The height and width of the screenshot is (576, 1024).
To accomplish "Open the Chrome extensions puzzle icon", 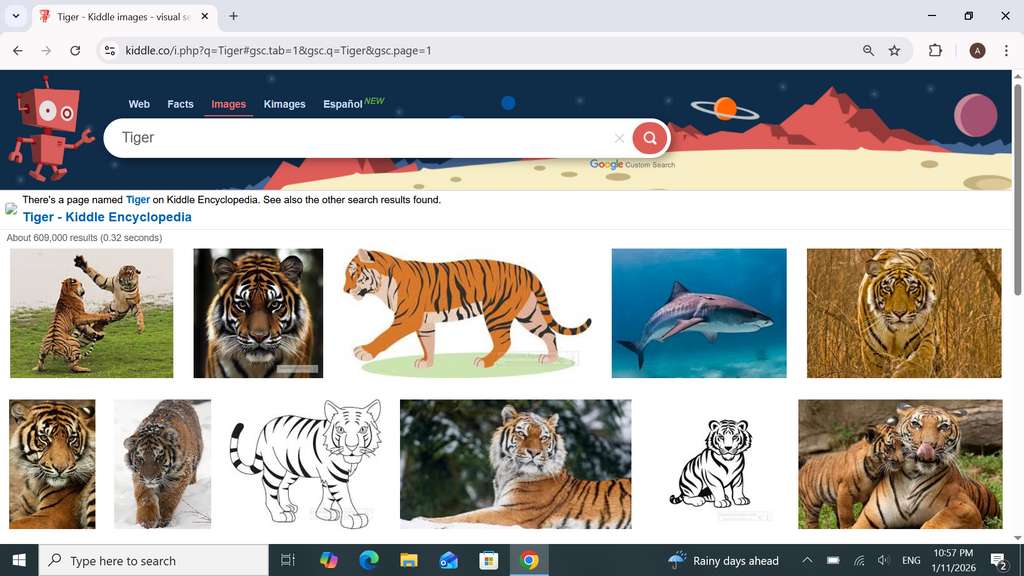I will click(x=935, y=50).
